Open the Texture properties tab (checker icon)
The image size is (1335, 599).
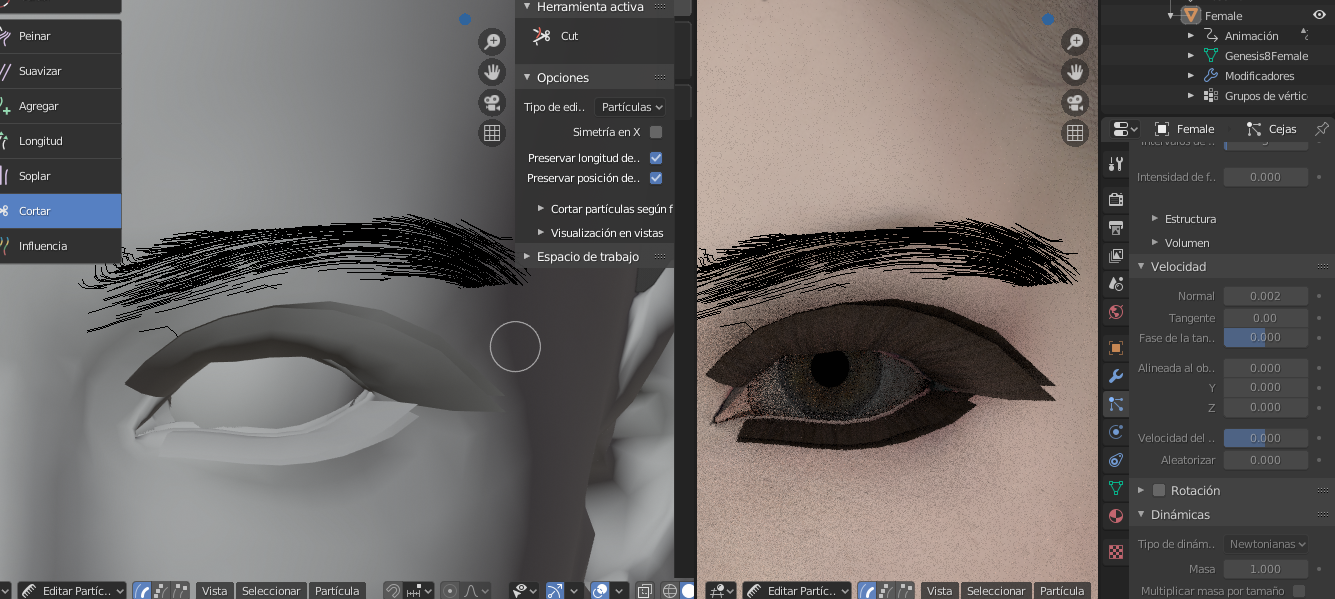tap(1116, 551)
